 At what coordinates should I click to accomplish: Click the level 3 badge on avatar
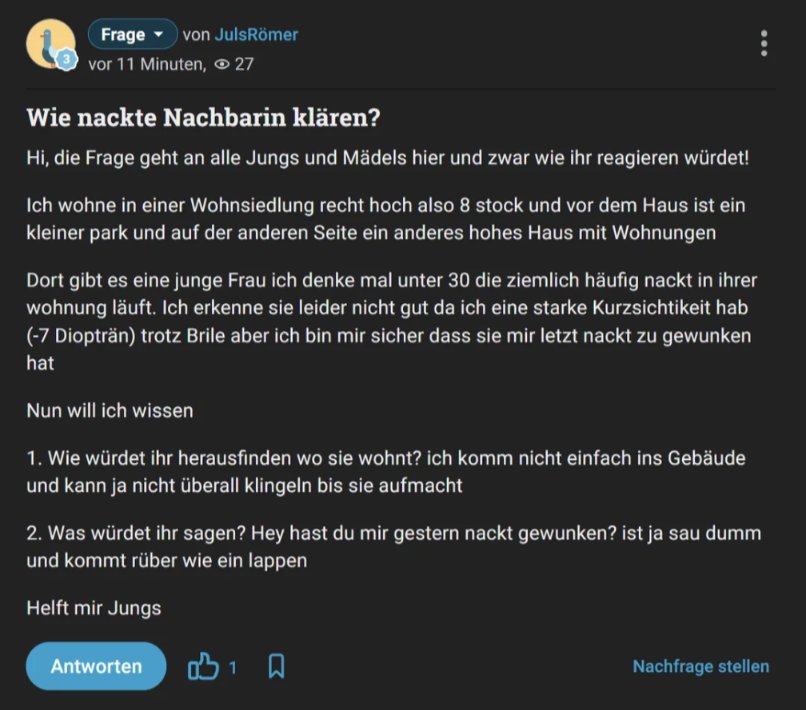[66, 60]
